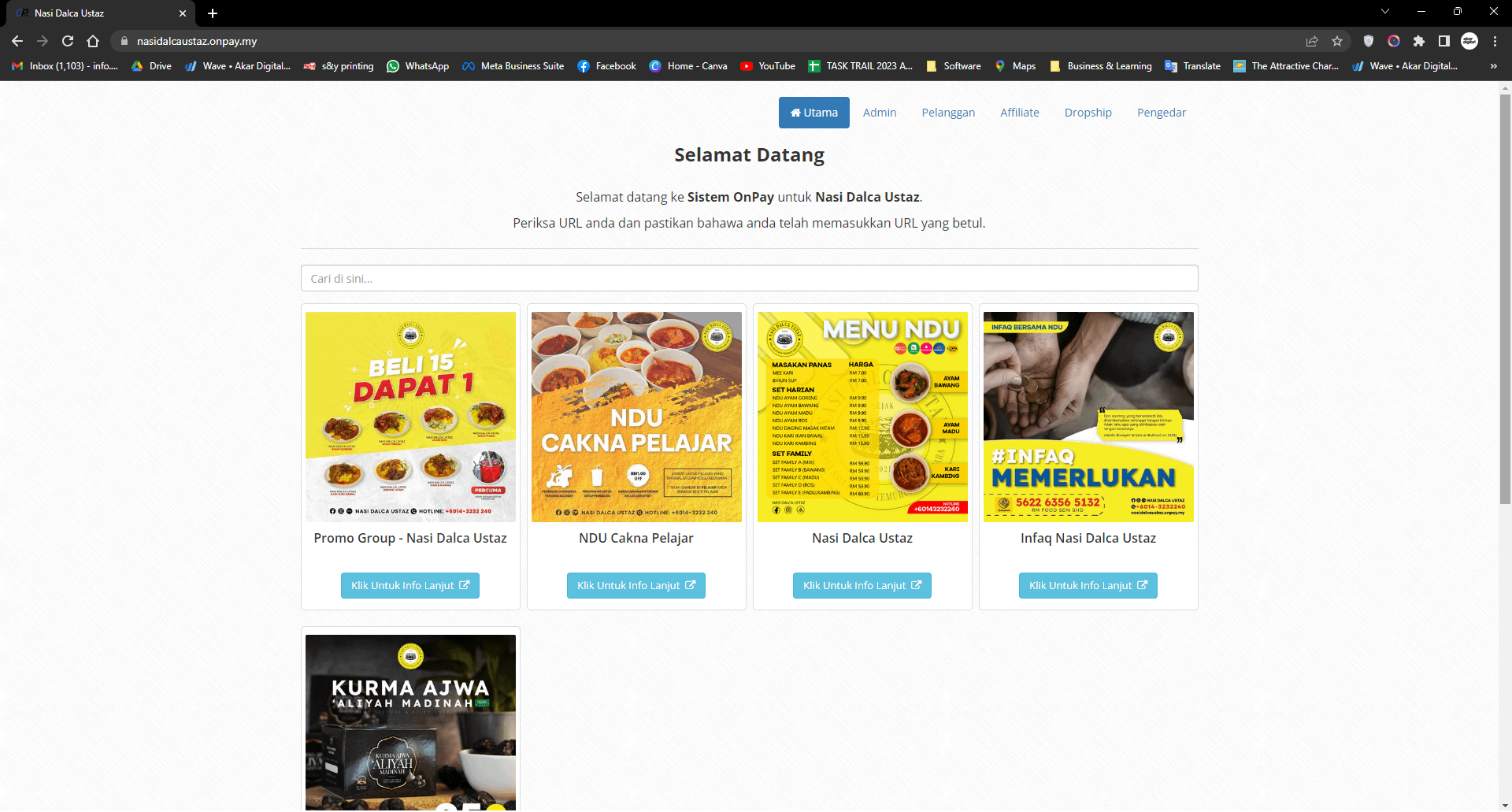Reload the page with the refresh icon
1512x812 pixels.
(68, 41)
